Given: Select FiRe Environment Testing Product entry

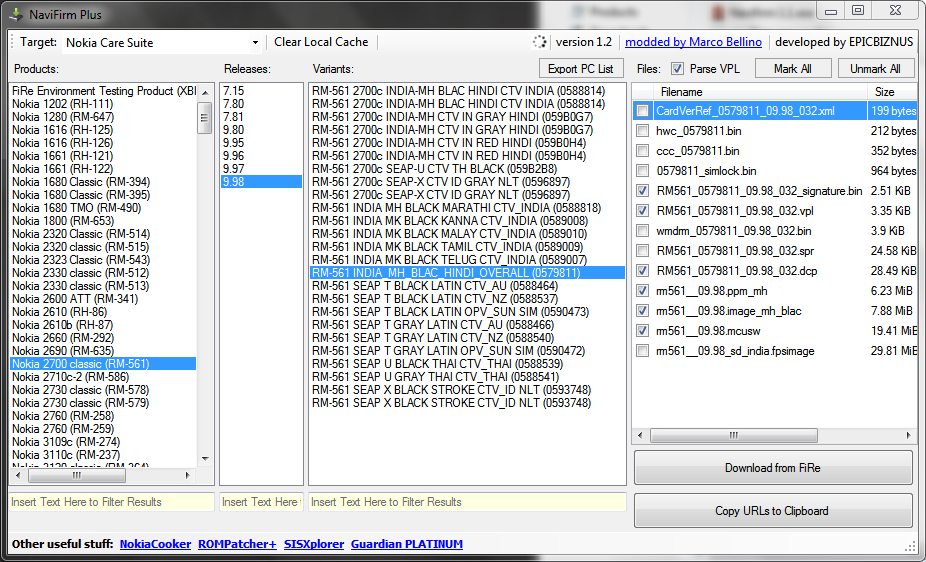Looking at the screenshot, I should tap(103, 91).
